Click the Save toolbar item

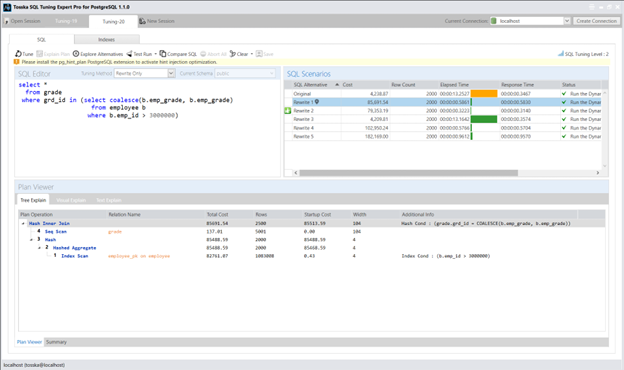(265, 54)
